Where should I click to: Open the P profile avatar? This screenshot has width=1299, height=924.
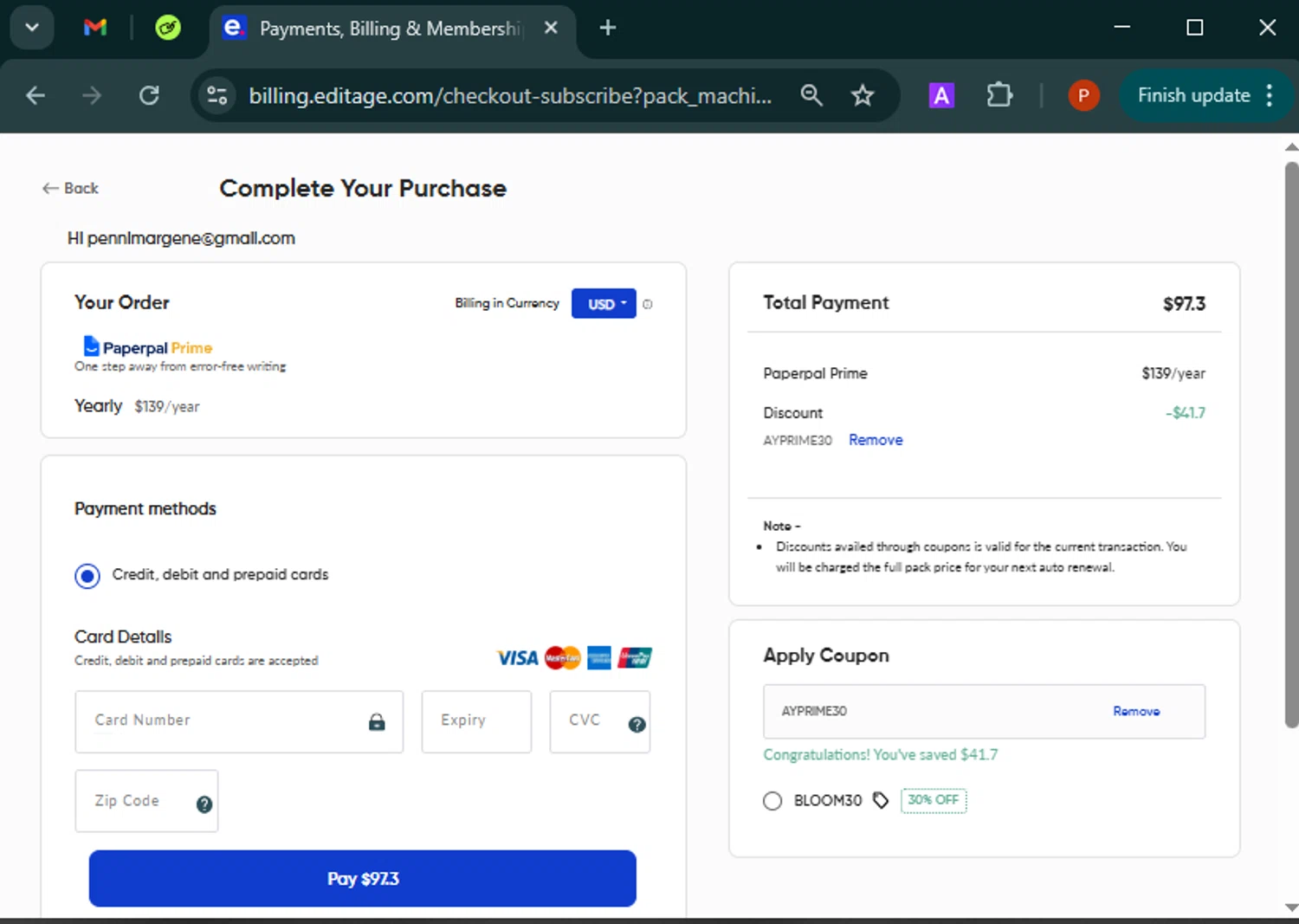(x=1083, y=95)
